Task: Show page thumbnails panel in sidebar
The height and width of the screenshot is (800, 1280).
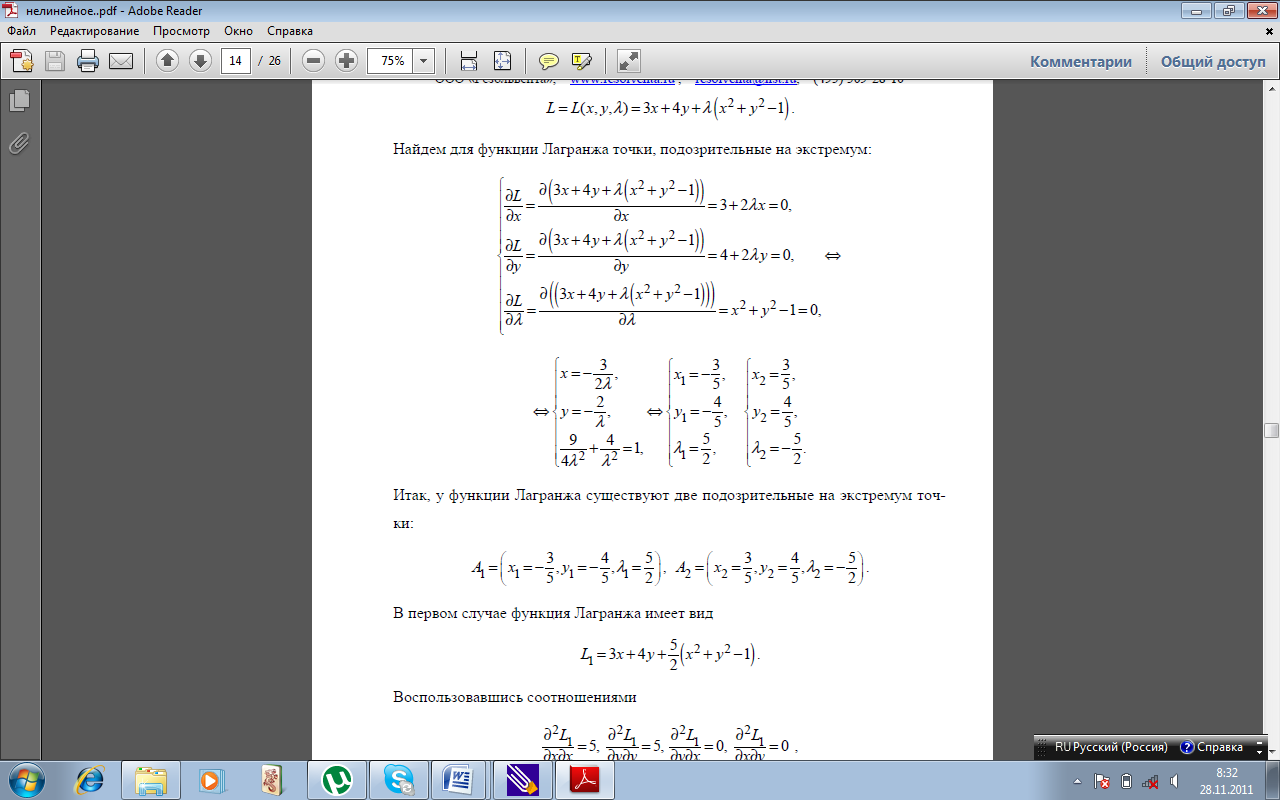Action: click(19, 100)
